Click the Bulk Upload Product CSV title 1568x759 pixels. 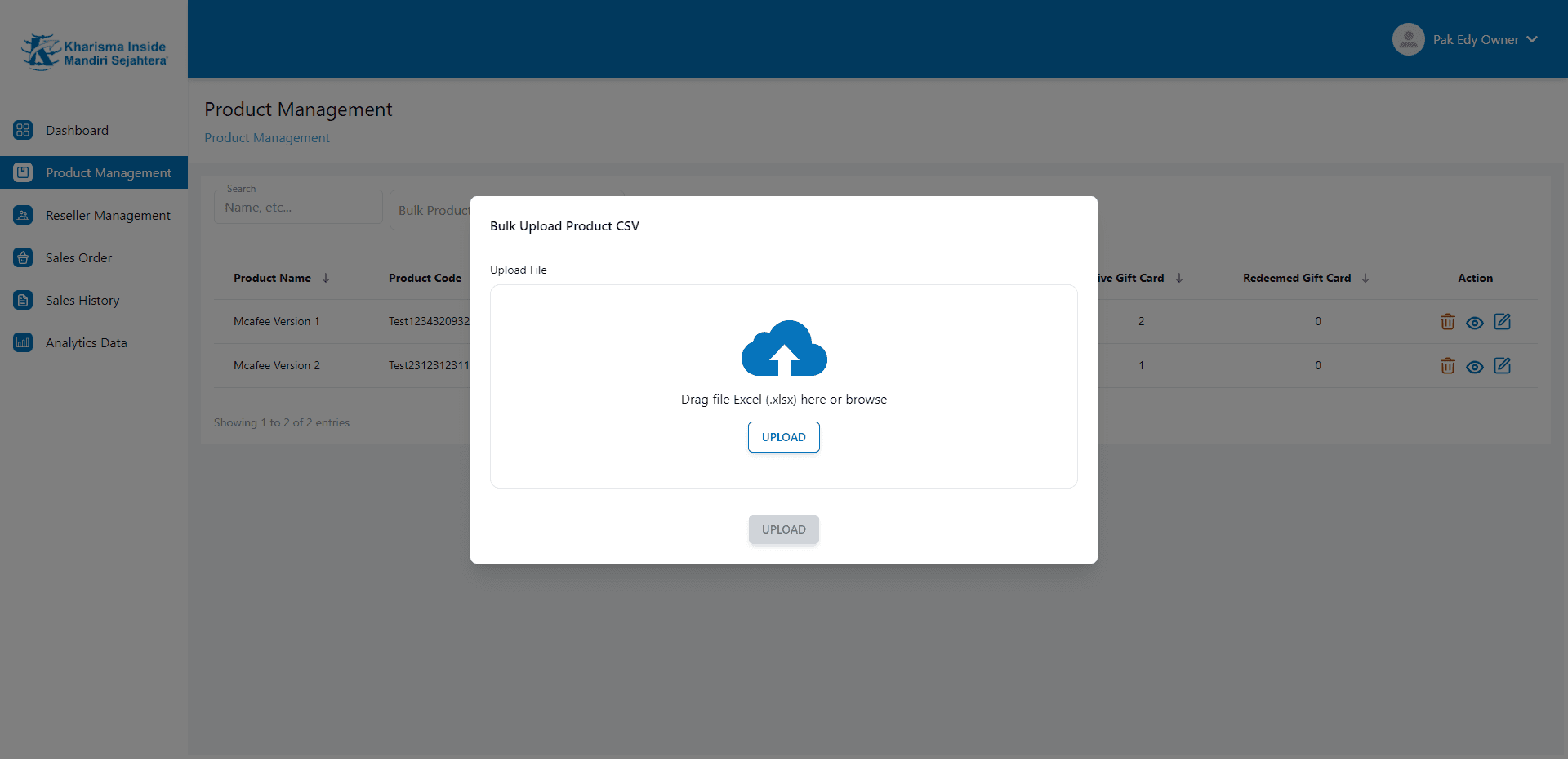click(564, 226)
